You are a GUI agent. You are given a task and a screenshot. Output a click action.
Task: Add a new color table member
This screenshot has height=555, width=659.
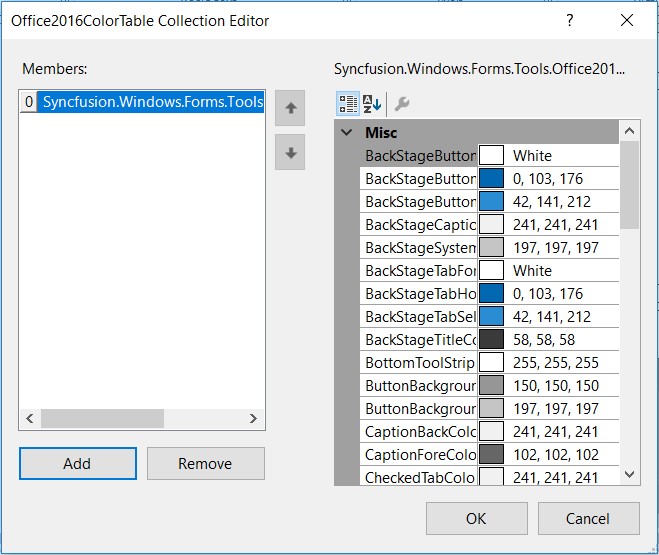coord(78,463)
